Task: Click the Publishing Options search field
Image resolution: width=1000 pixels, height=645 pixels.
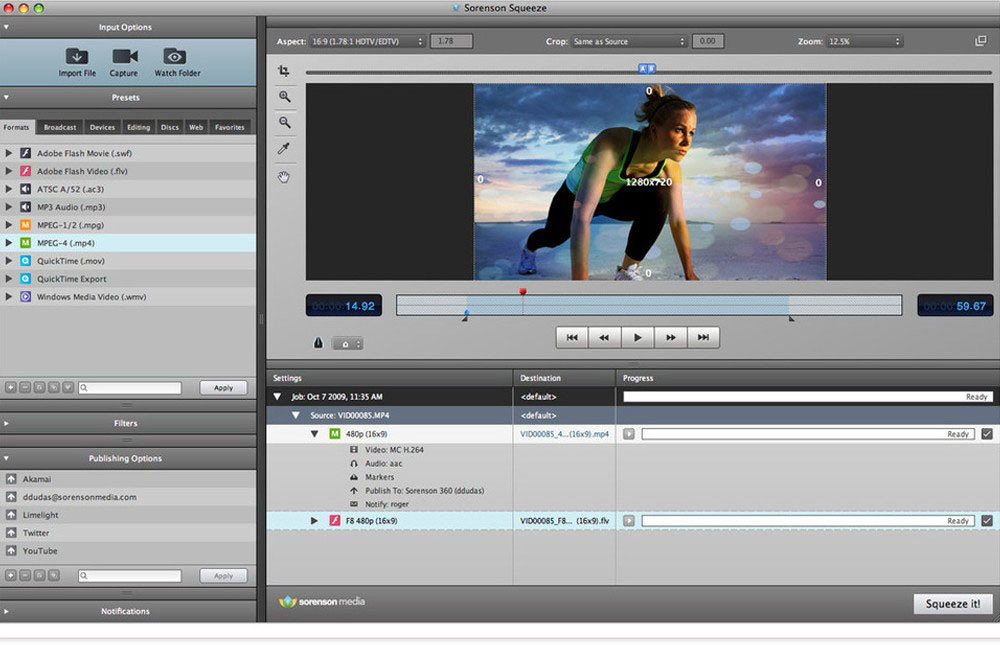Action: tap(130, 575)
